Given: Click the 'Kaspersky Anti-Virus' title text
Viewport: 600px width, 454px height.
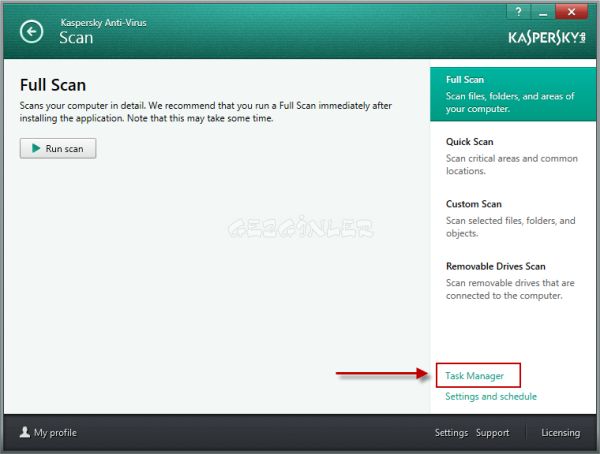Looking at the screenshot, I should [103, 23].
